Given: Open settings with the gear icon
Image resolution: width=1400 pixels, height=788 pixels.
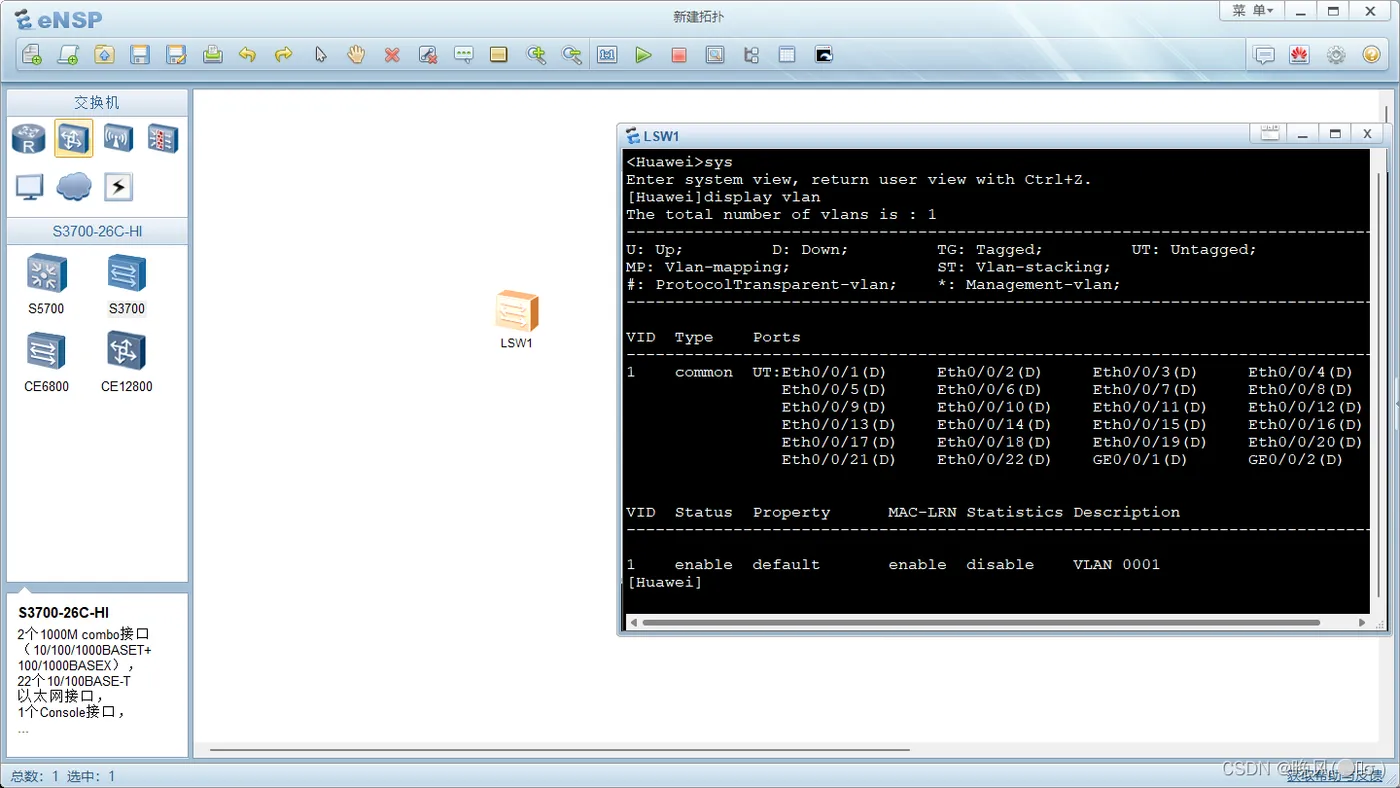Looking at the screenshot, I should (x=1336, y=55).
